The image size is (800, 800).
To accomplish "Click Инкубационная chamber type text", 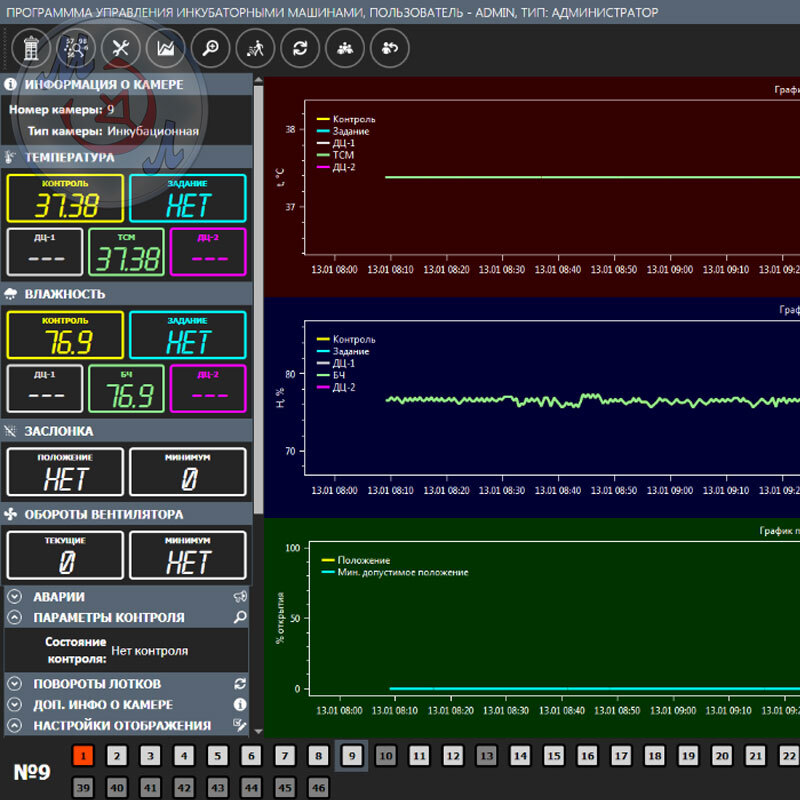I will [x=153, y=131].
